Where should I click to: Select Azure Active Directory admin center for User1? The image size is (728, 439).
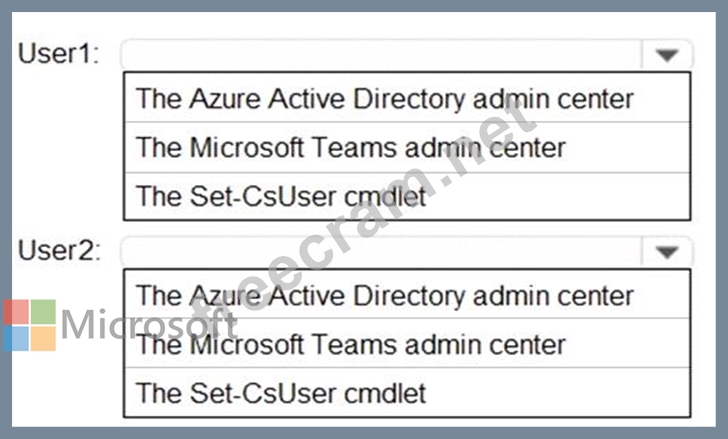(385, 98)
